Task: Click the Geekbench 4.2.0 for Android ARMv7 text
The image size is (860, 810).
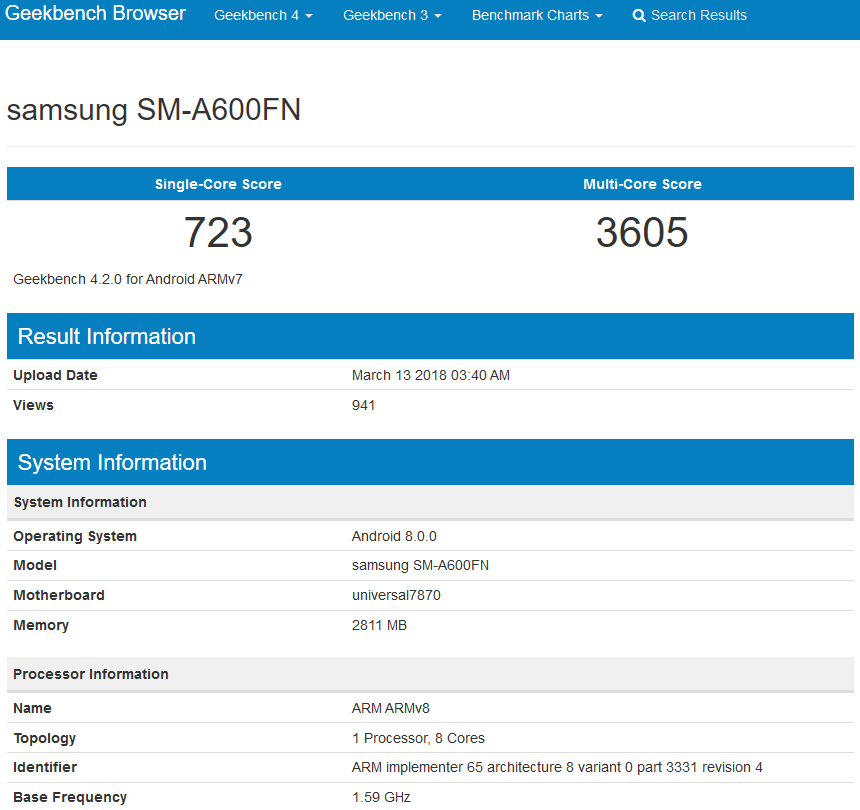Action: click(128, 279)
